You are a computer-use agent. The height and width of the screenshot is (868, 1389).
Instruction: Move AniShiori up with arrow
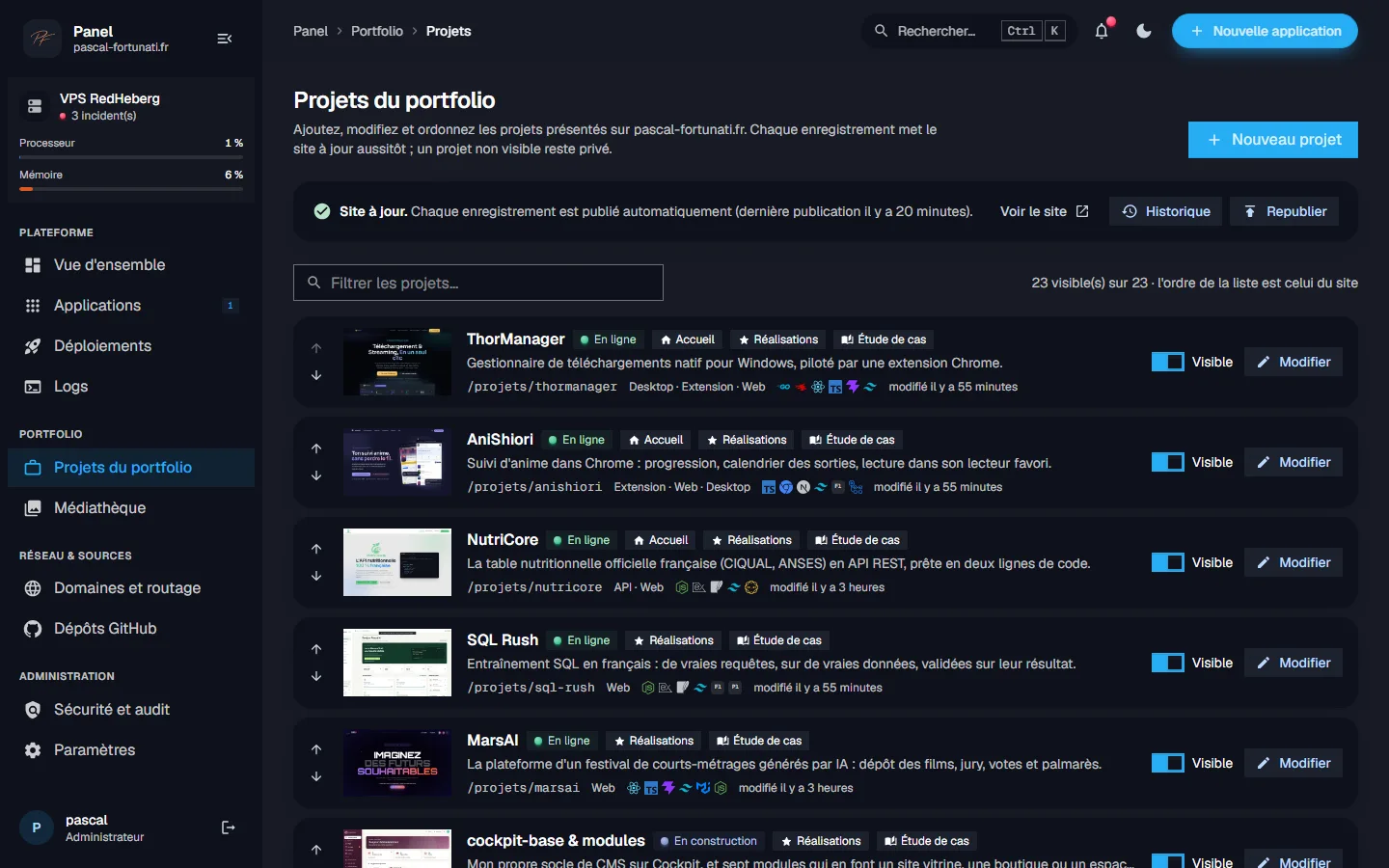point(316,448)
